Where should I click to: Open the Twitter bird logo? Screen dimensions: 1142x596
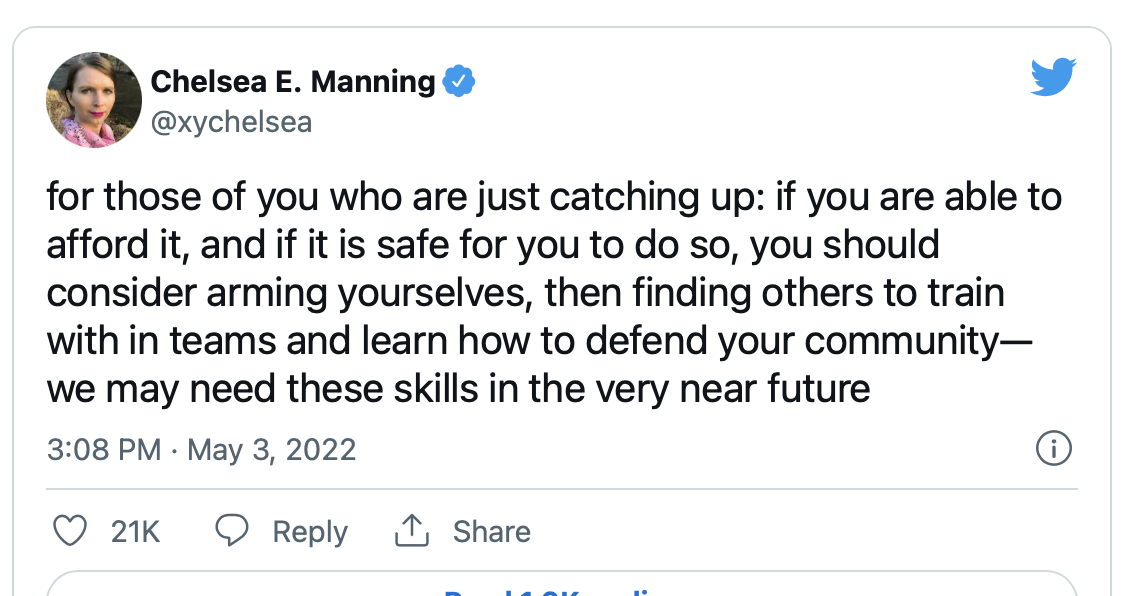tap(1053, 77)
